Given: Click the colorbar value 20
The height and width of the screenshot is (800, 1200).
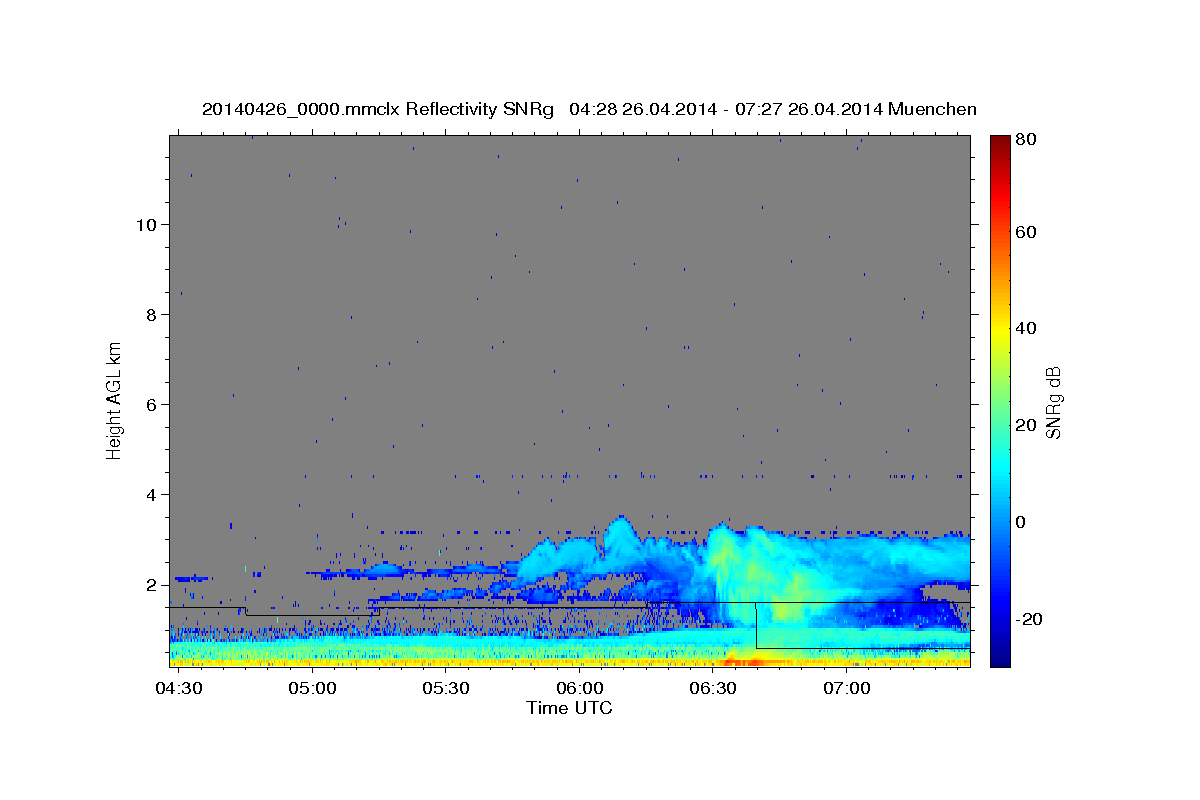Looking at the screenshot, I should pyautogui.click(x=1025, y=425).
